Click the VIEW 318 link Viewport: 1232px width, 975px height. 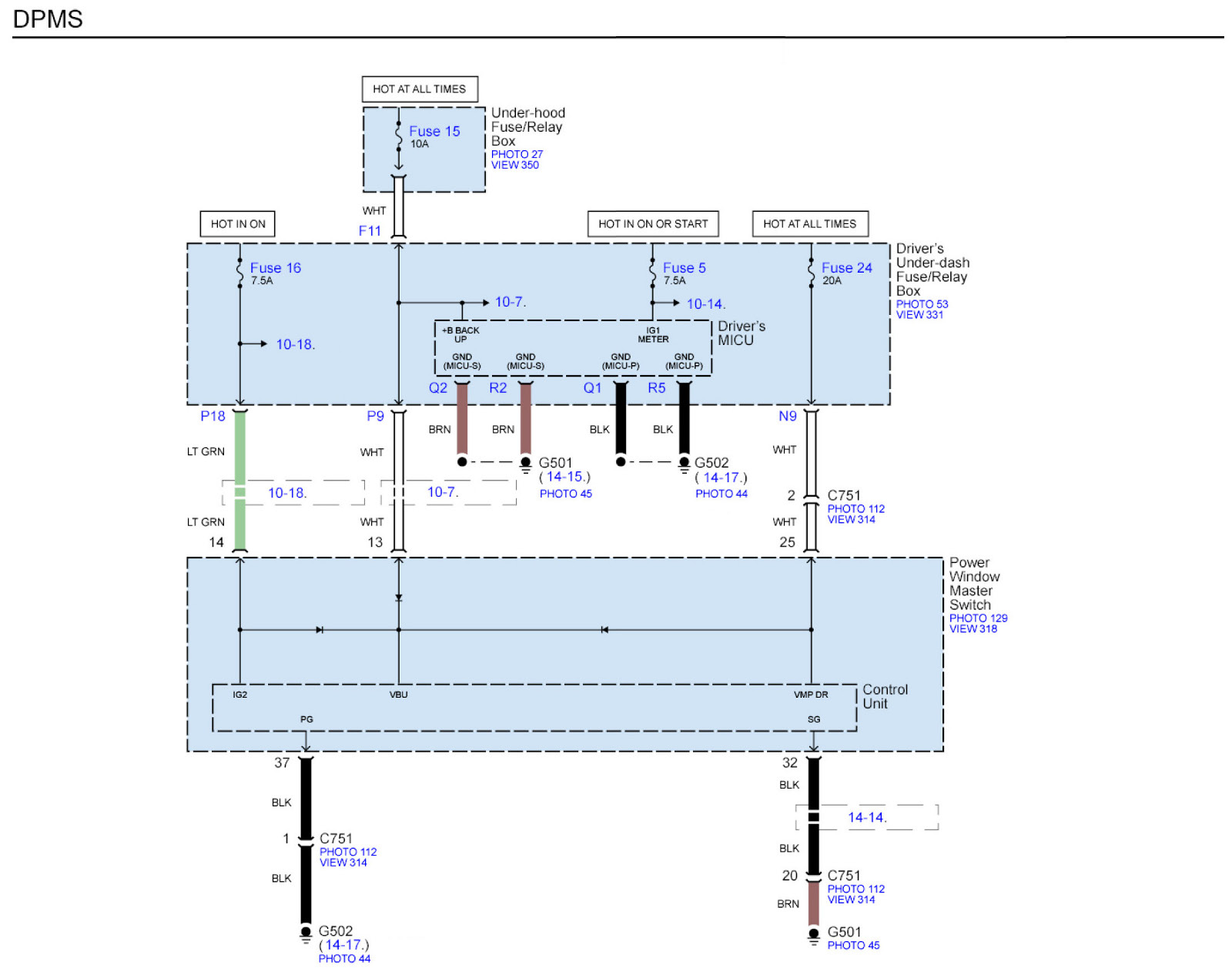click(x=973, y=628)
